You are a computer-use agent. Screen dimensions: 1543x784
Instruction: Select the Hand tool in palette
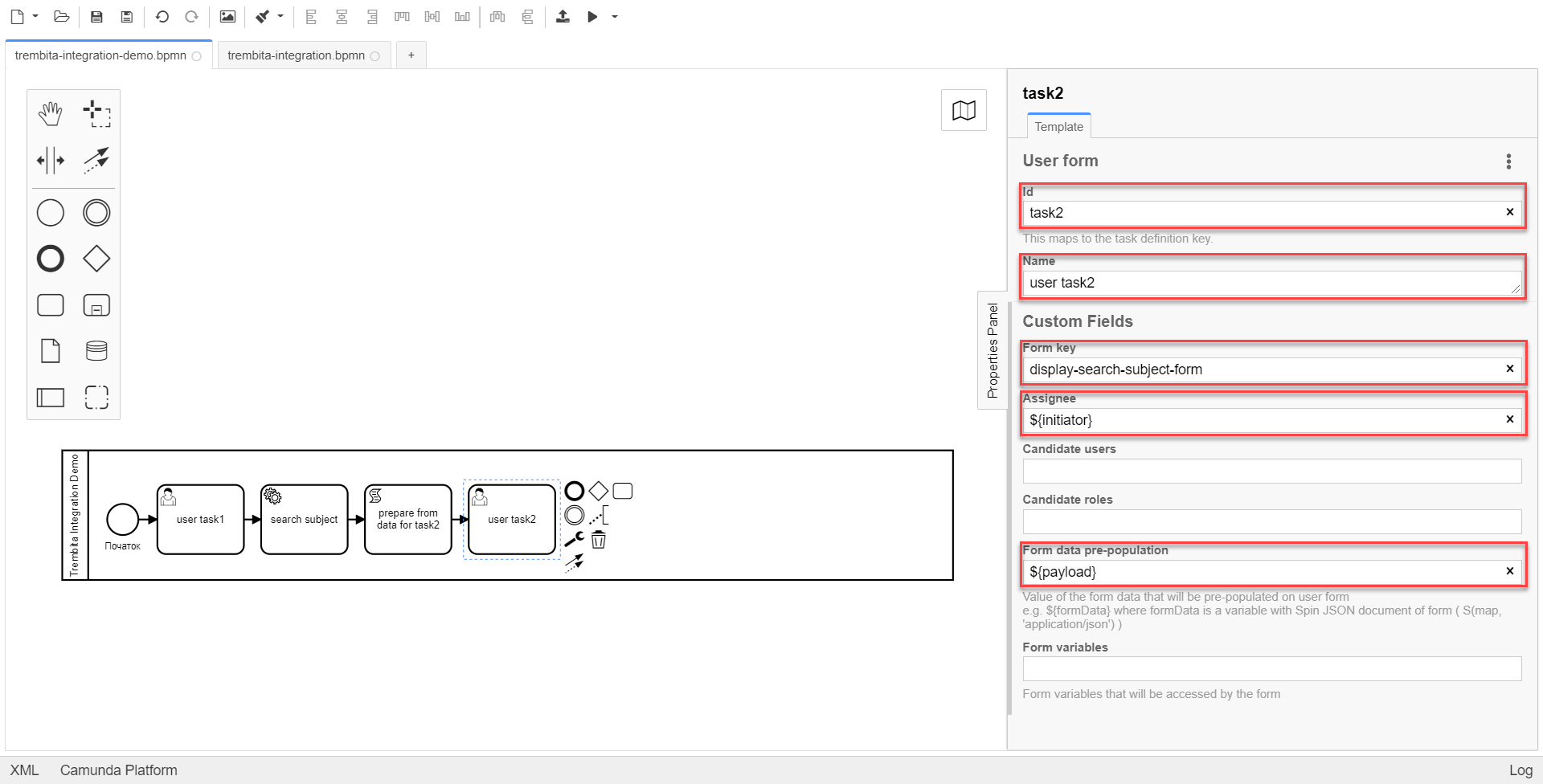50,114
